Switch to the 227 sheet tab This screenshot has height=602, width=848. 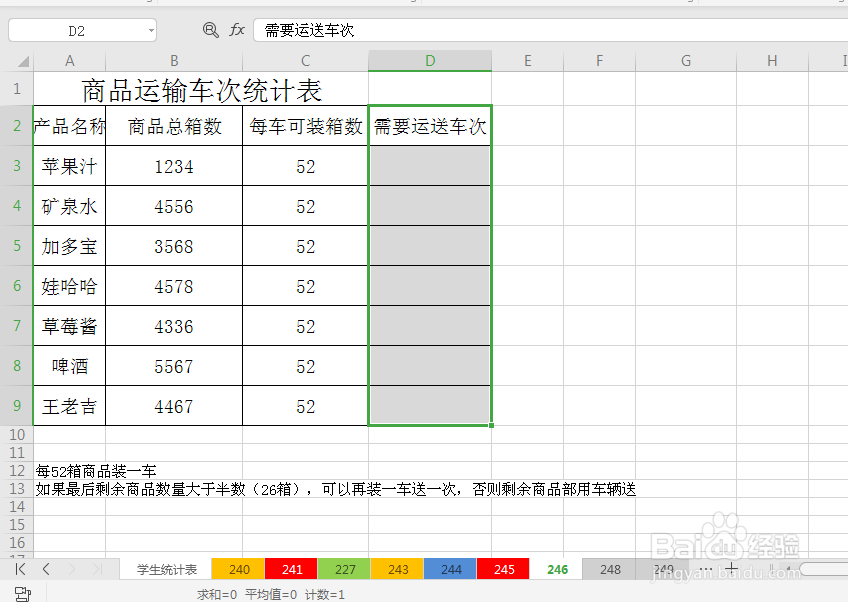point(344,569)
